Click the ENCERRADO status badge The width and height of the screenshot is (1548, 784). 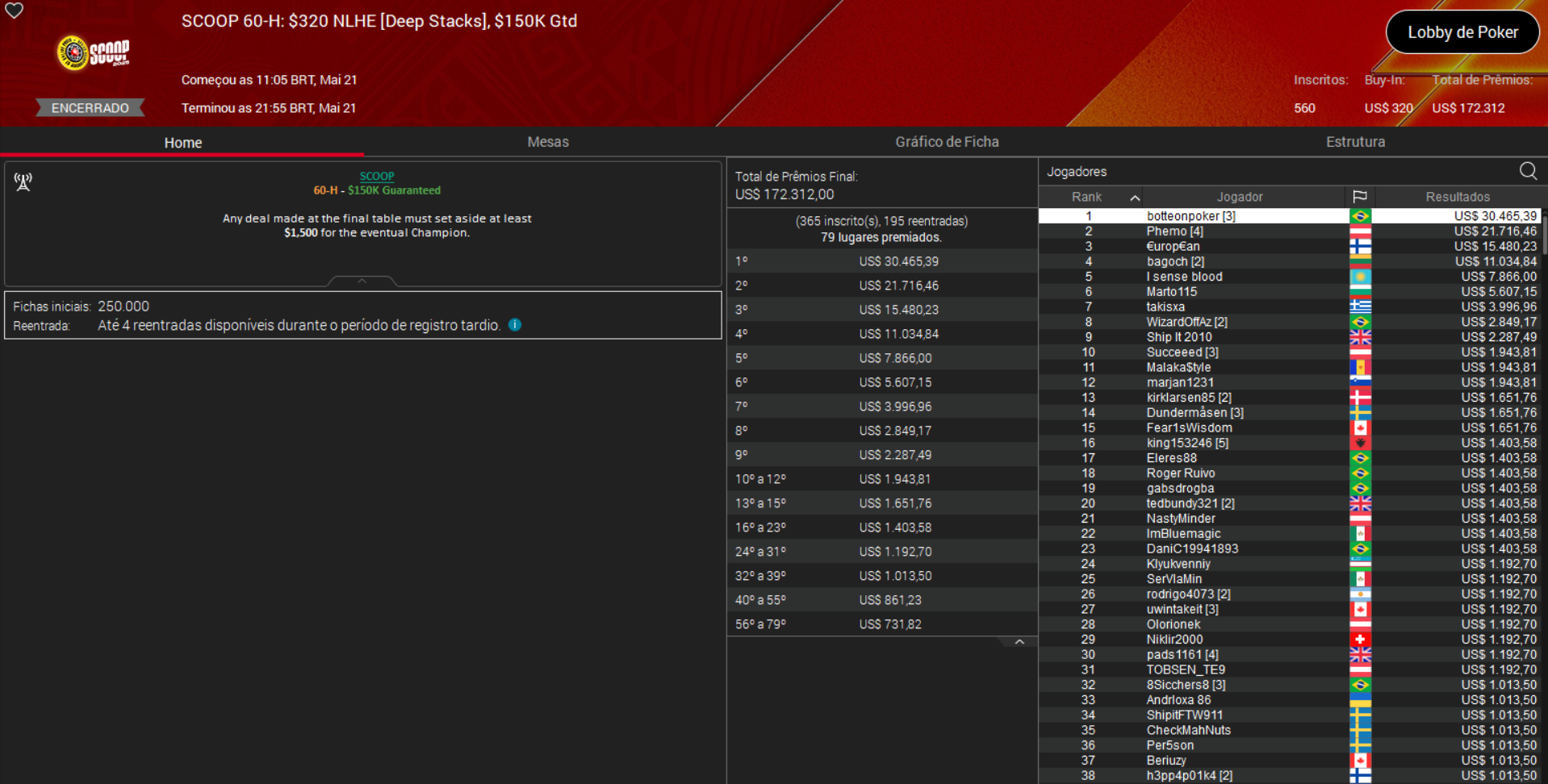(90, 108)
